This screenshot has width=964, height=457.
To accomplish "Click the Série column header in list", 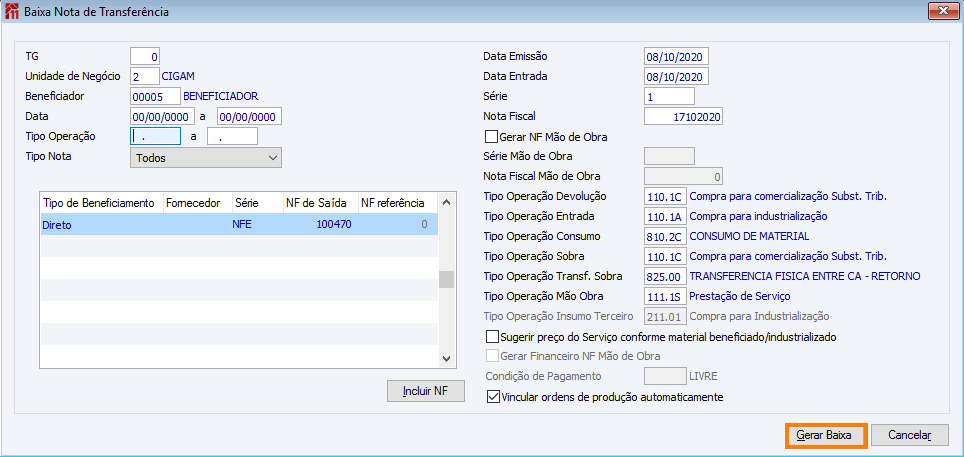I will 257,203.
